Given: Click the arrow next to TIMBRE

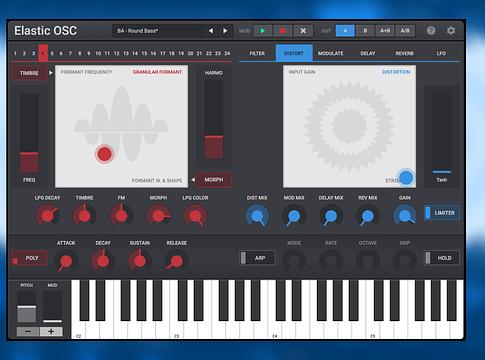Looking at the screenshot, I should point(51,73).
